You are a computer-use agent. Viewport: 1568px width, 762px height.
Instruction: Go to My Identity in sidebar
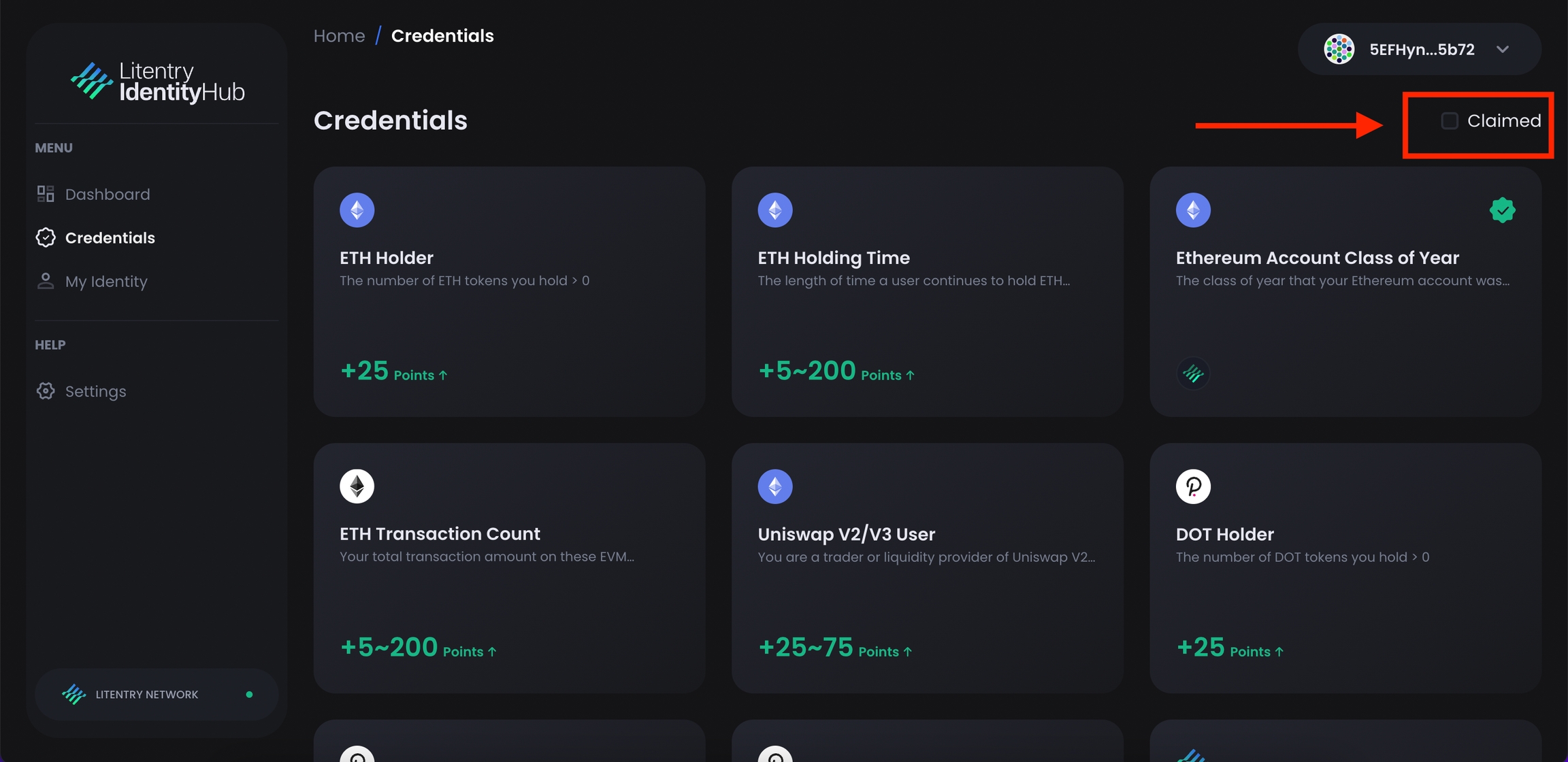coord(106,281)
